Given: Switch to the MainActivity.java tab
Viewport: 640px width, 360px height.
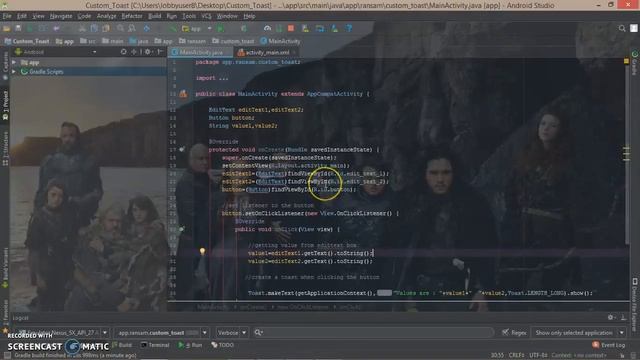Looking at the screenshot, I should click(200, 52).
